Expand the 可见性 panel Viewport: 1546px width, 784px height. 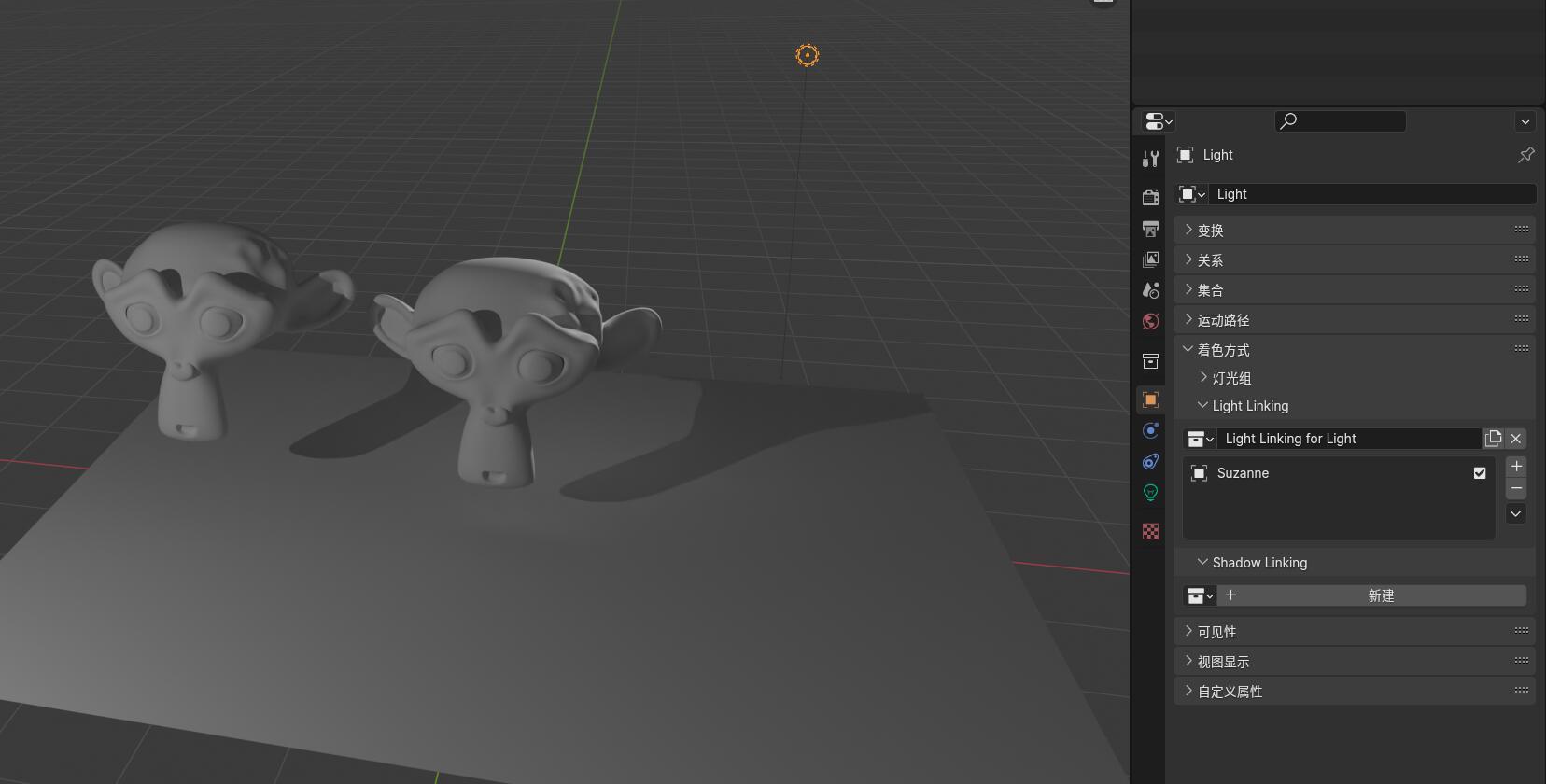(x=1354, y=631)
